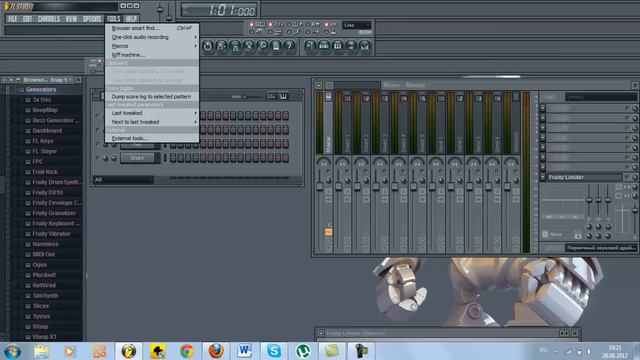
Task: Click the graph editor icon in step sequencer
Action: pyautogui.click(x=271, y=97)
